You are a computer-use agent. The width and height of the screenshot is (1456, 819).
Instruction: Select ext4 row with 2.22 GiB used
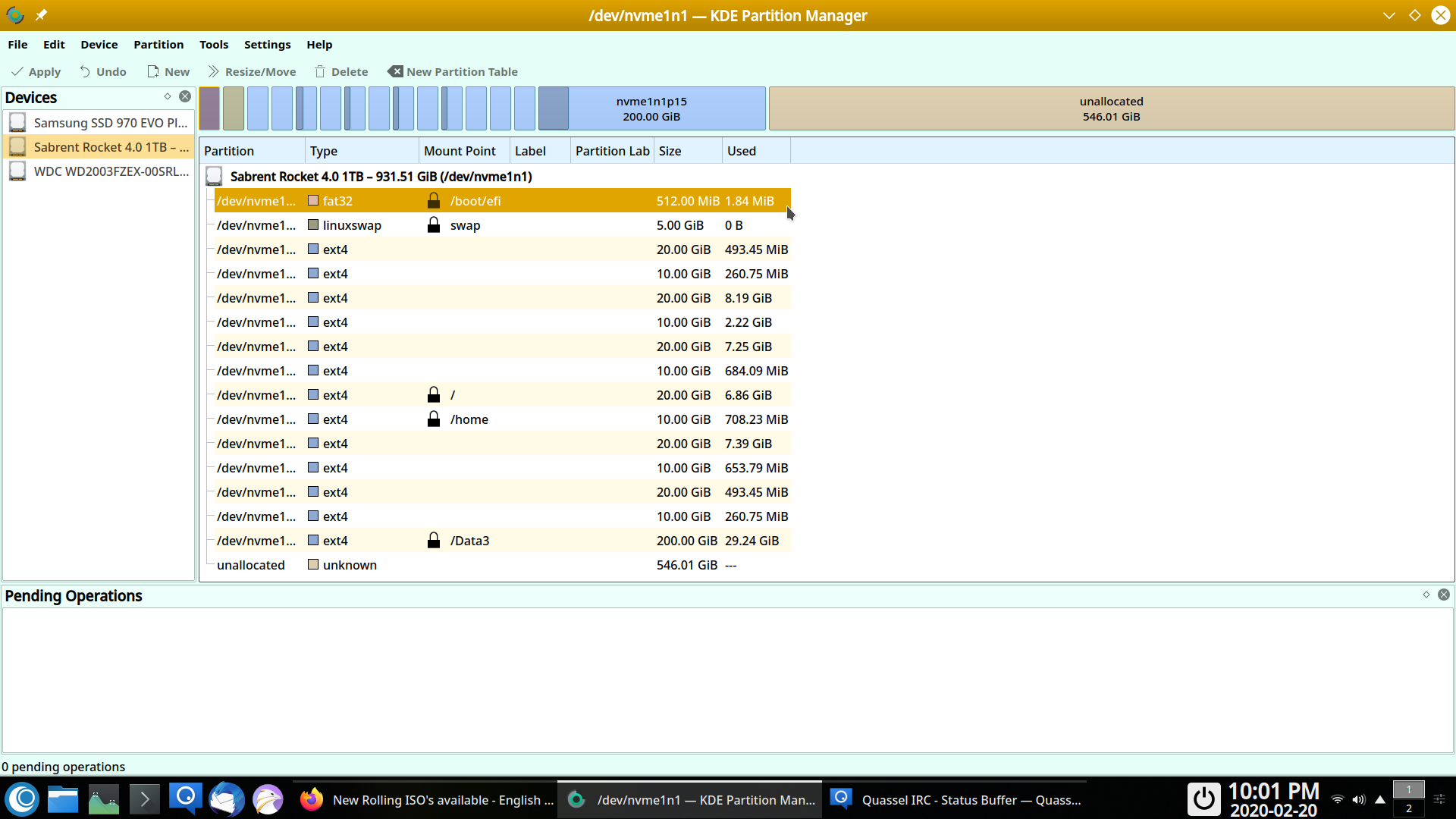click(x=502, y=322)
